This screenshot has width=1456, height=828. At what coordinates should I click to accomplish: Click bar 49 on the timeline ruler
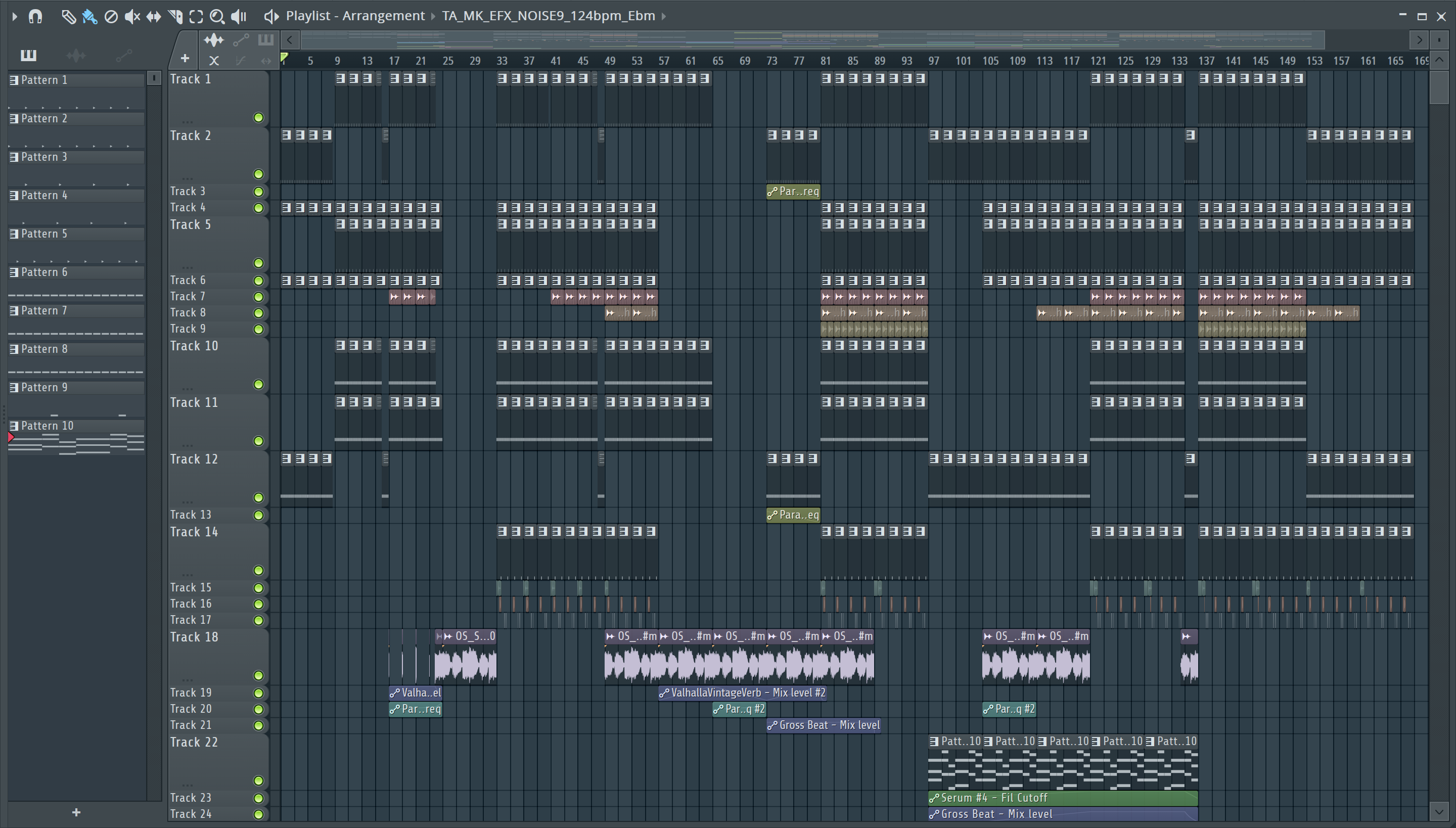[610, 61]
